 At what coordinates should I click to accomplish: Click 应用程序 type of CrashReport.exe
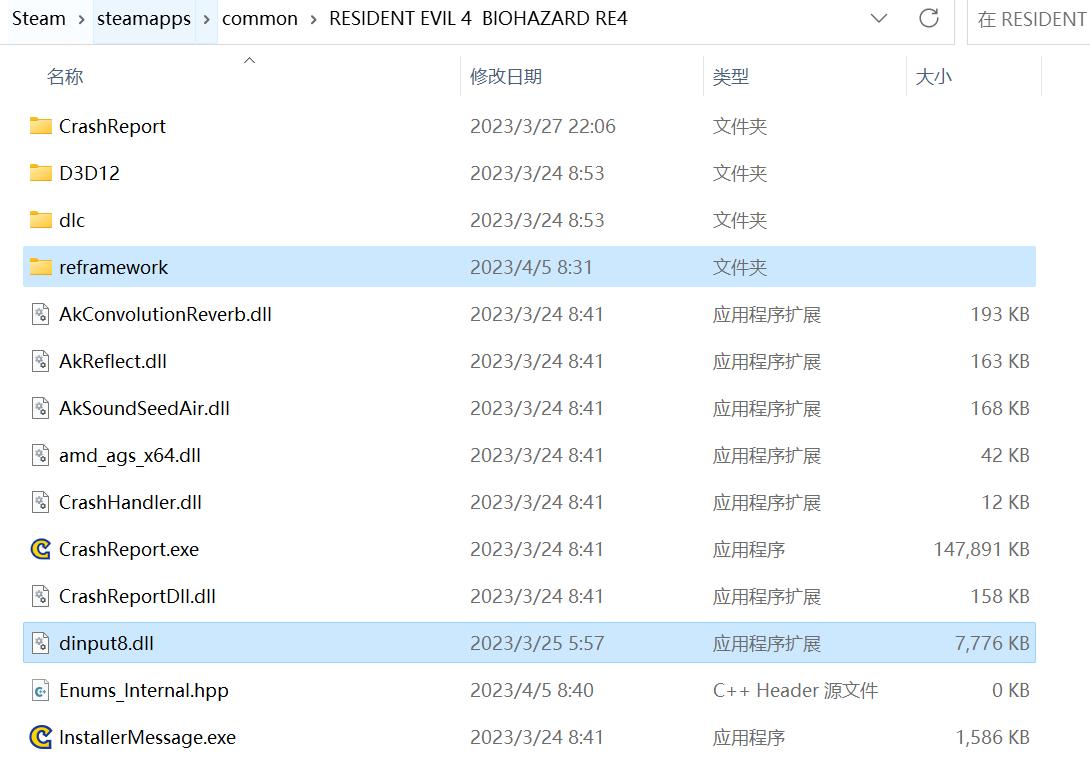pos(749,549)
